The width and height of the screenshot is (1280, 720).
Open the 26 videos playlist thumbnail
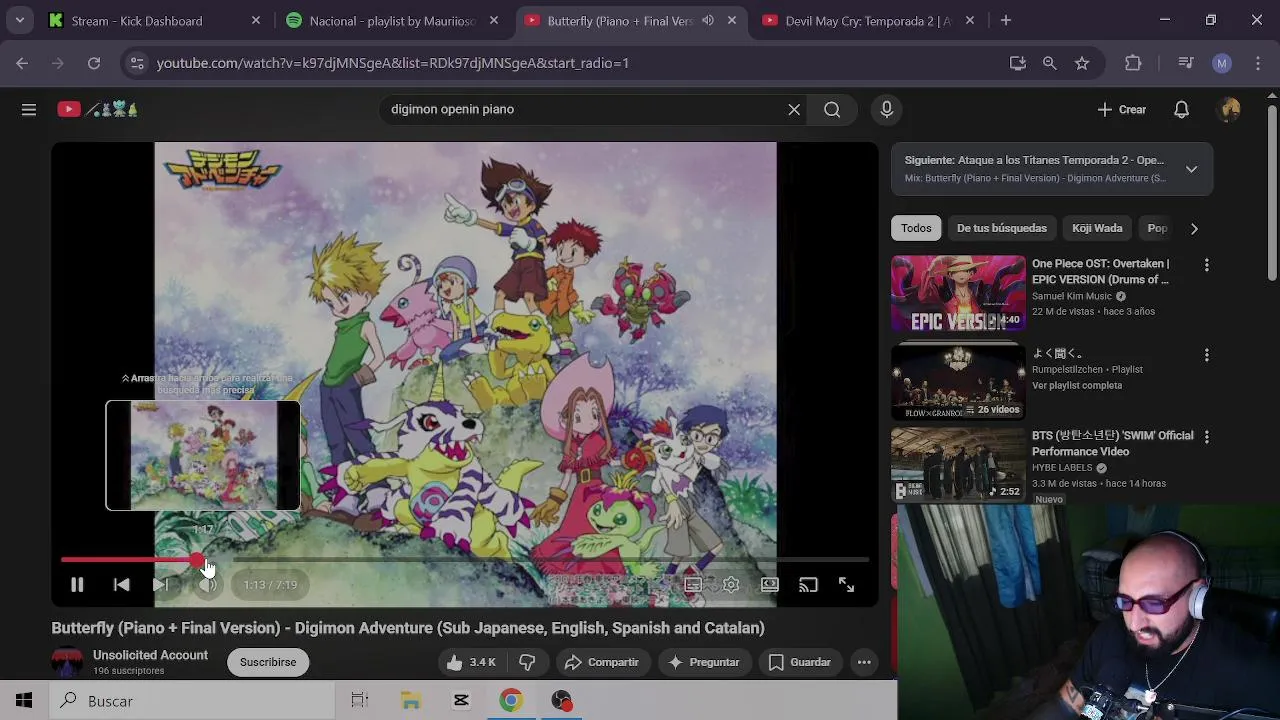(958, 381)
